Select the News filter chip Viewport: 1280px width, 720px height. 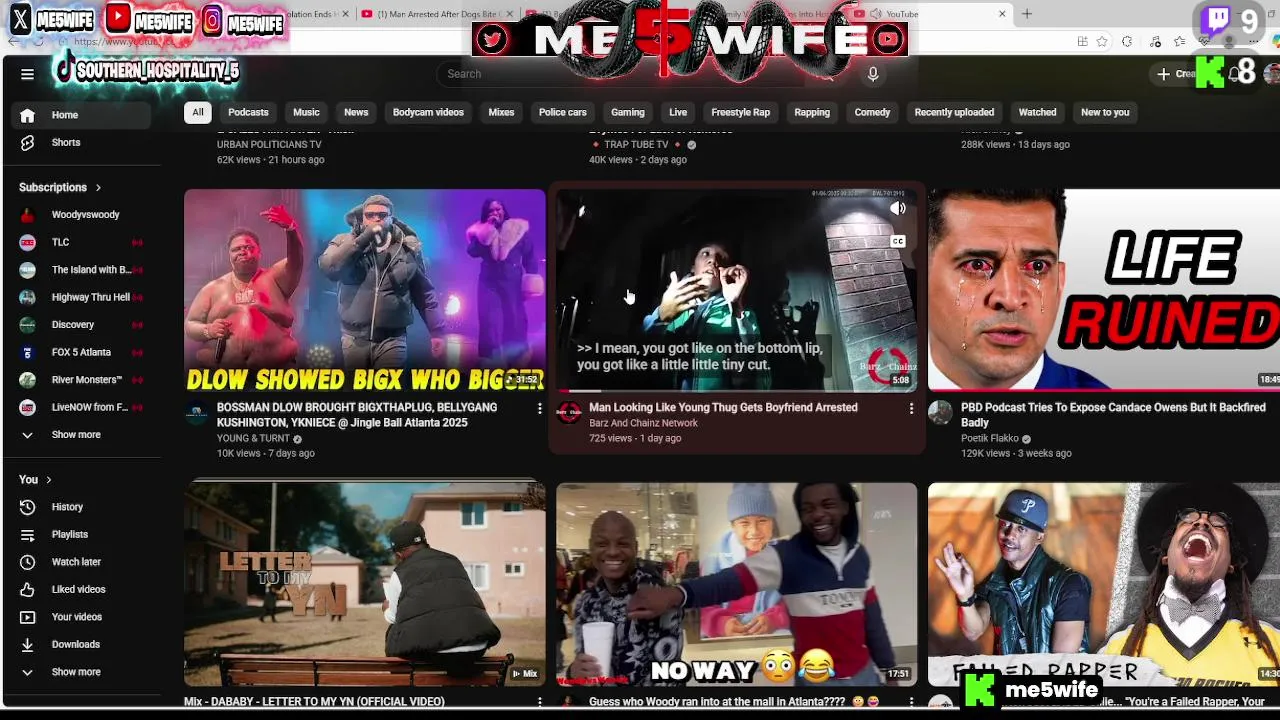356,113
